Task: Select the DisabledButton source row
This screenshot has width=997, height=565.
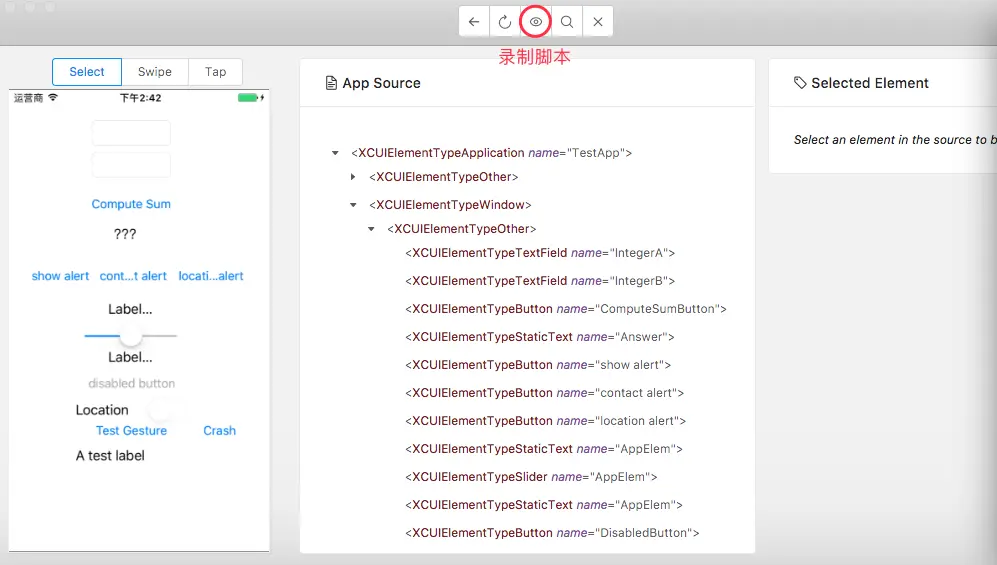Action: [x=552, y=533]
